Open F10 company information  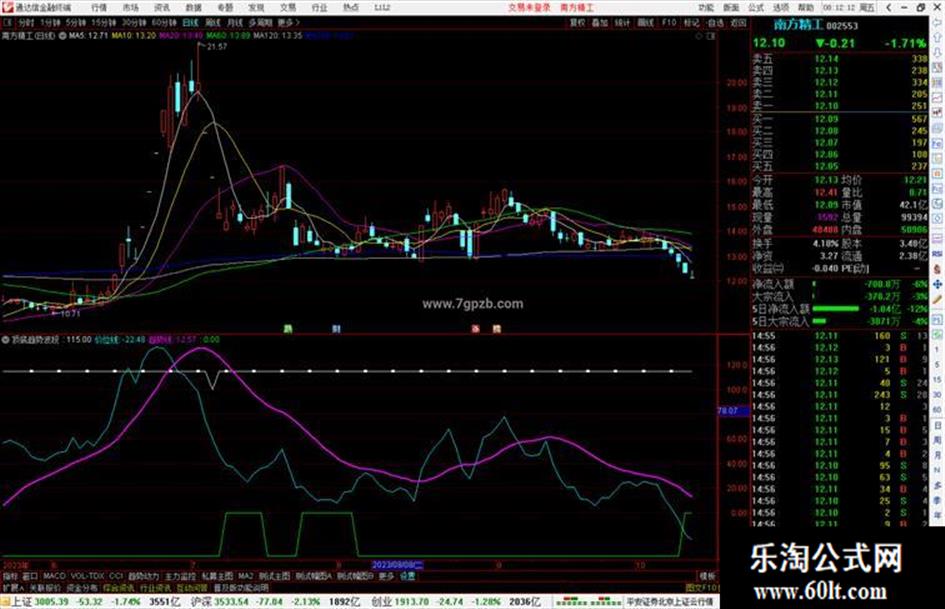pos(669,22)
